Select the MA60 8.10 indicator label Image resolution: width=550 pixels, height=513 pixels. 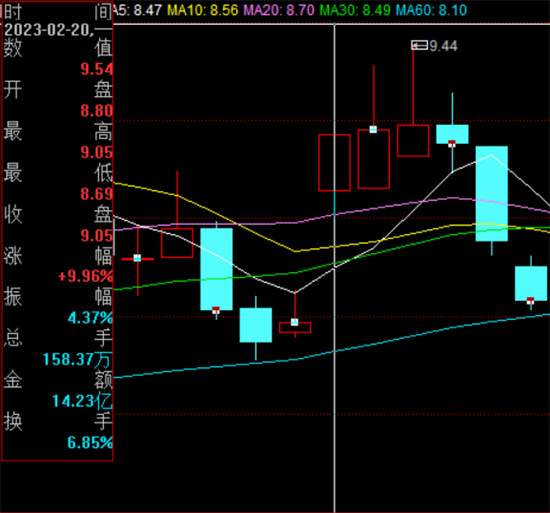click(431, 10)
